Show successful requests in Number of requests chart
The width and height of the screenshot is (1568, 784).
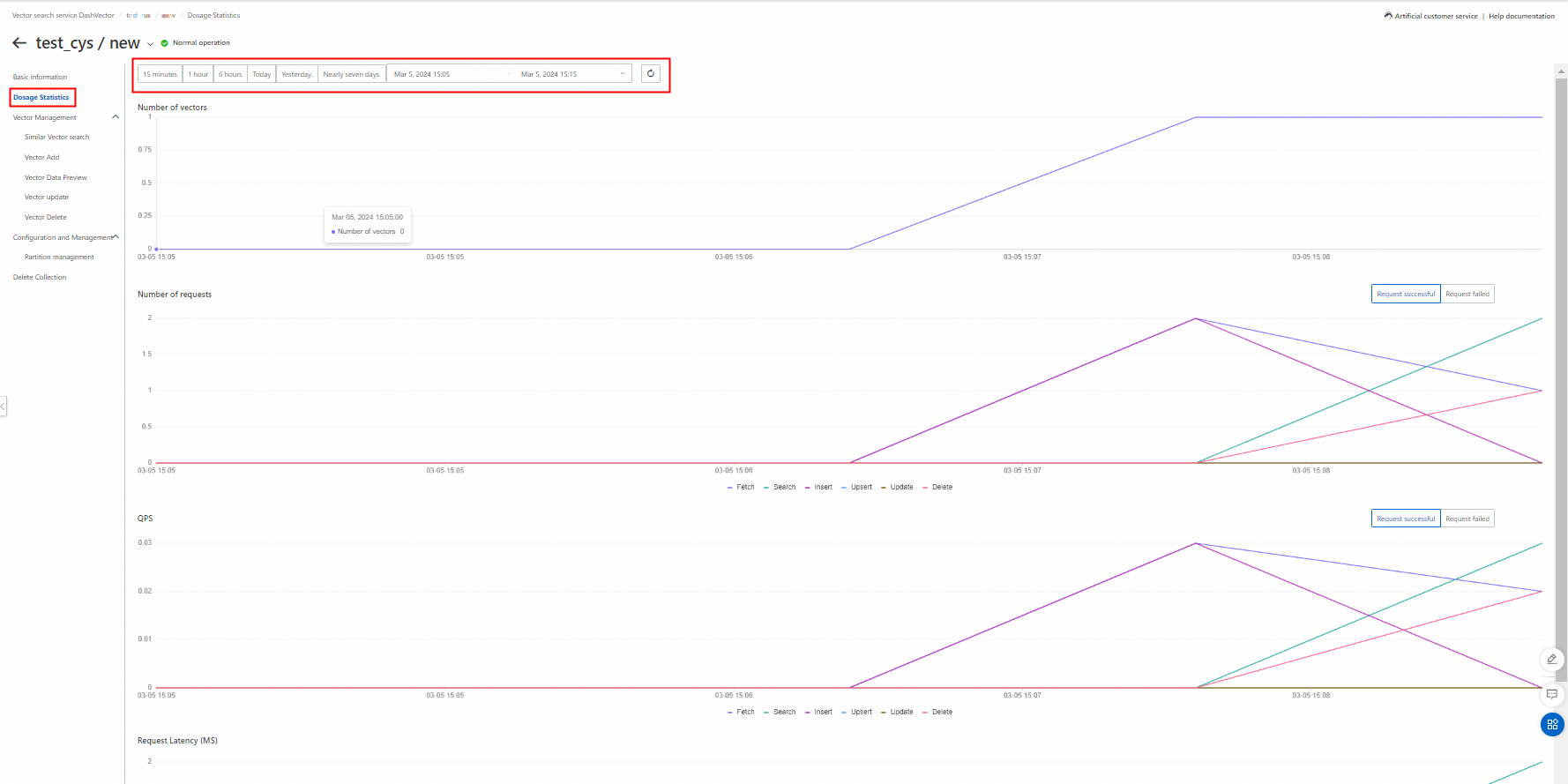click(x=1406, y=294)
